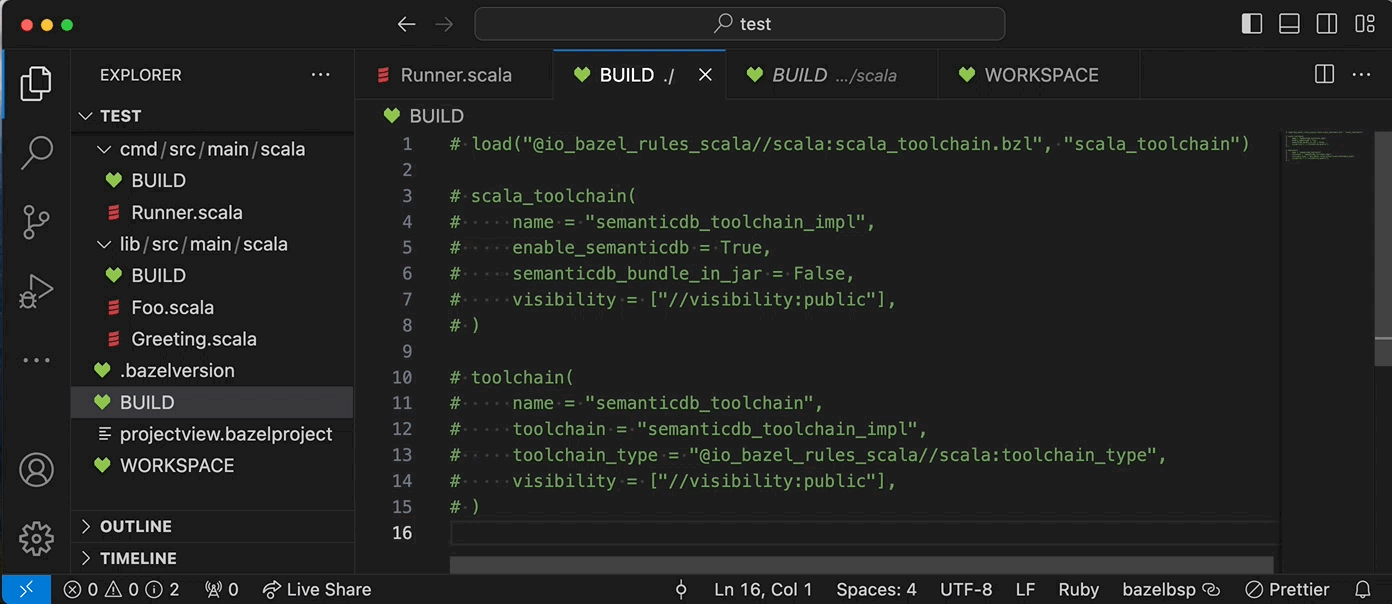This screenshot has width=1392, height=604.
Task: Switch to the Runner.scala tab
Action: (x=455, y=74)
